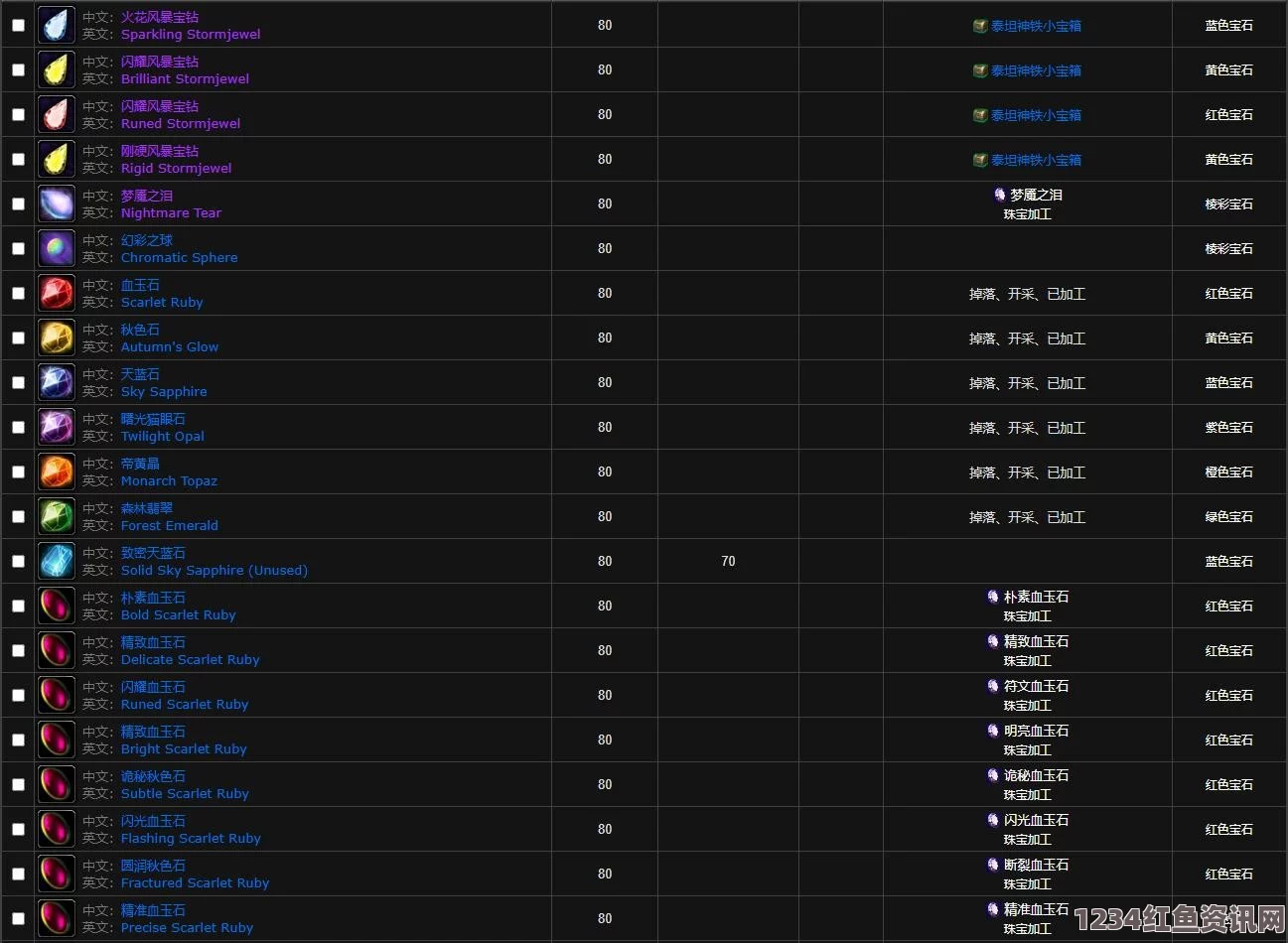The height and width of the screenshot is (943, 1288).
Task: Tick the Runed Scarlet Ruby row checkbox
Action: (18, 695)
